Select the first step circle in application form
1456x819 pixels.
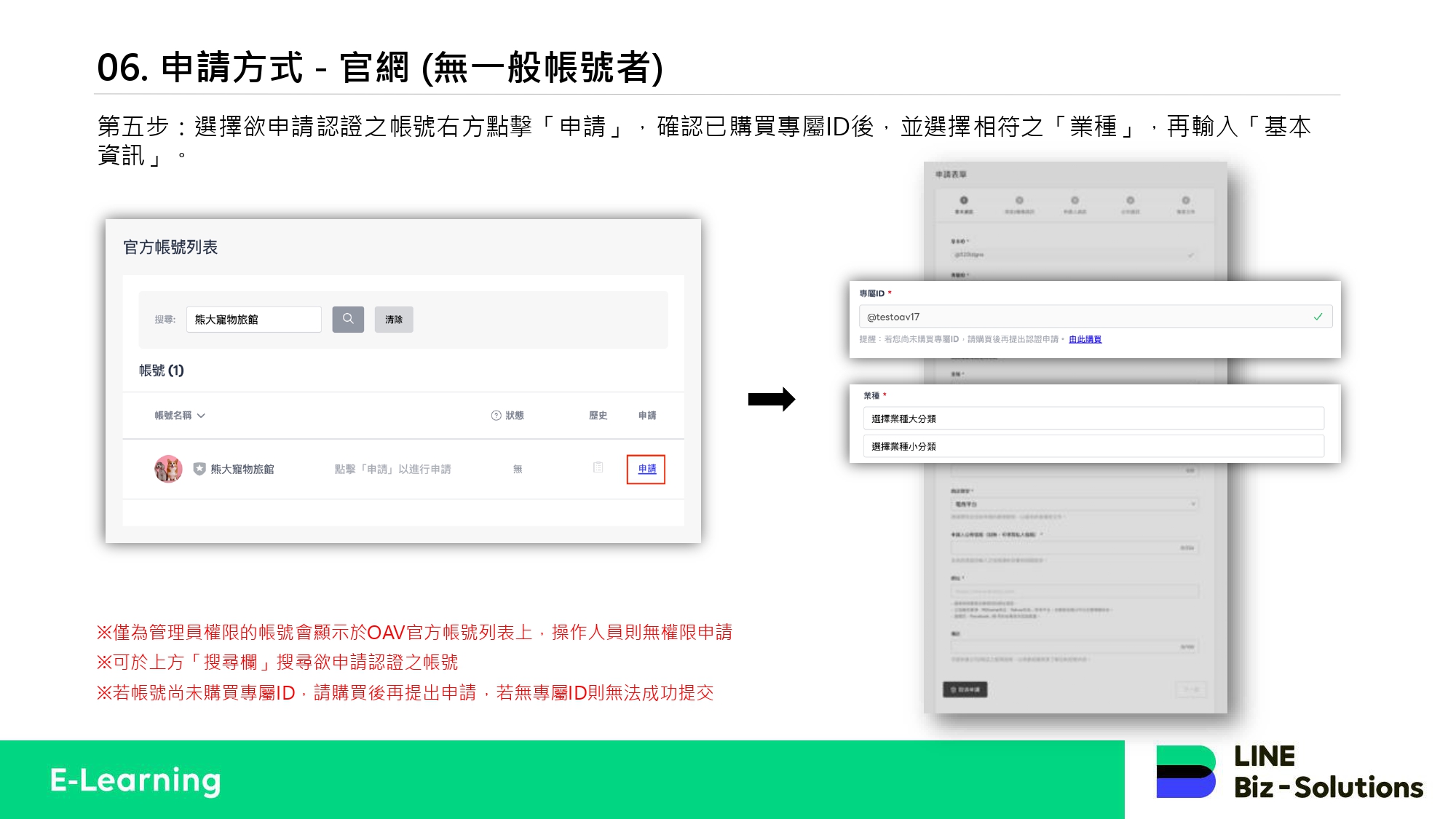[x=964, y=200]
